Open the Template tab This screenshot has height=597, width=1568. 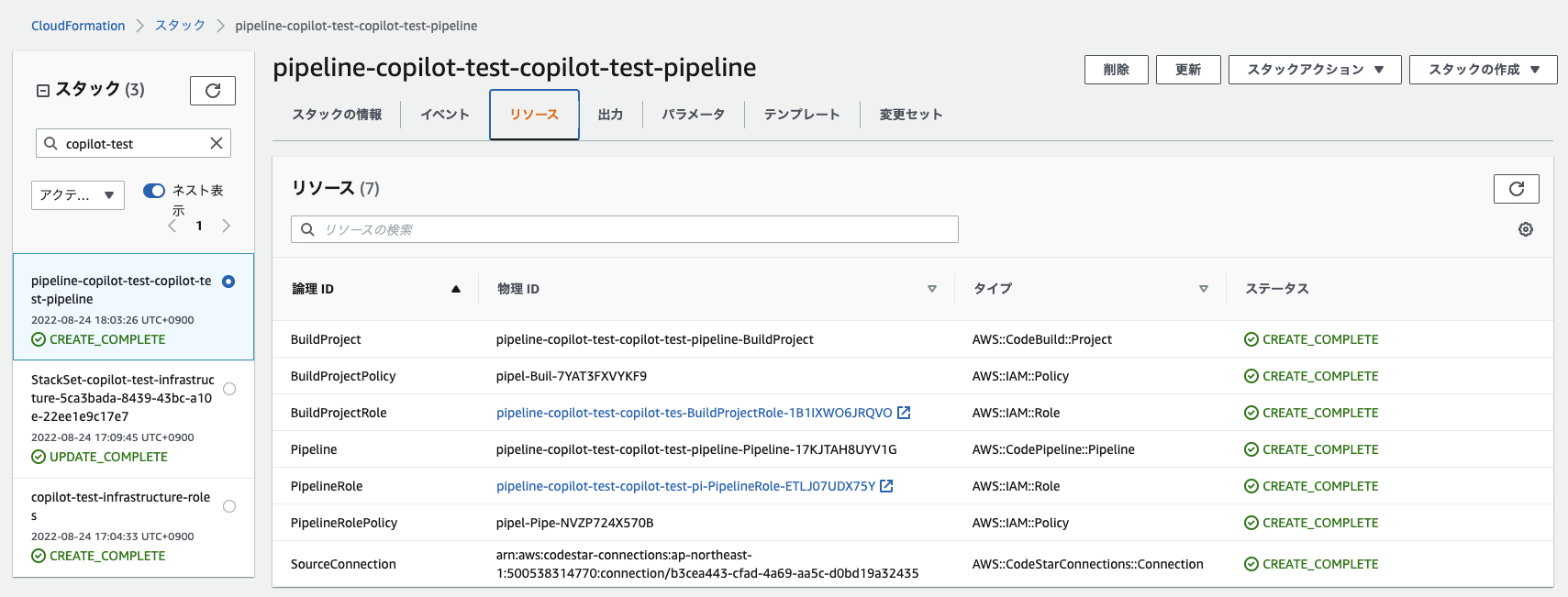point(801,115)
